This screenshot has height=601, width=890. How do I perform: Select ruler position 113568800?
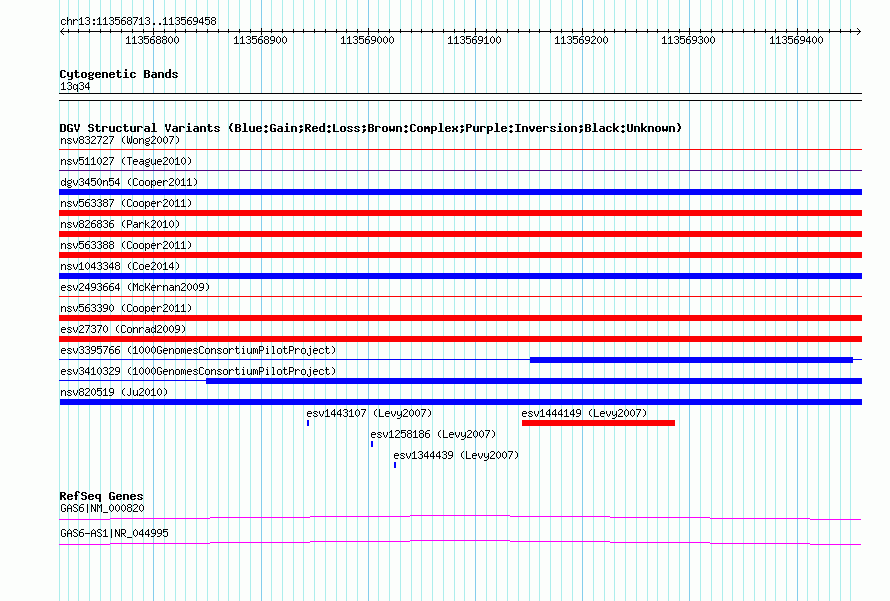pyautogui.click(x=152, y=40)
